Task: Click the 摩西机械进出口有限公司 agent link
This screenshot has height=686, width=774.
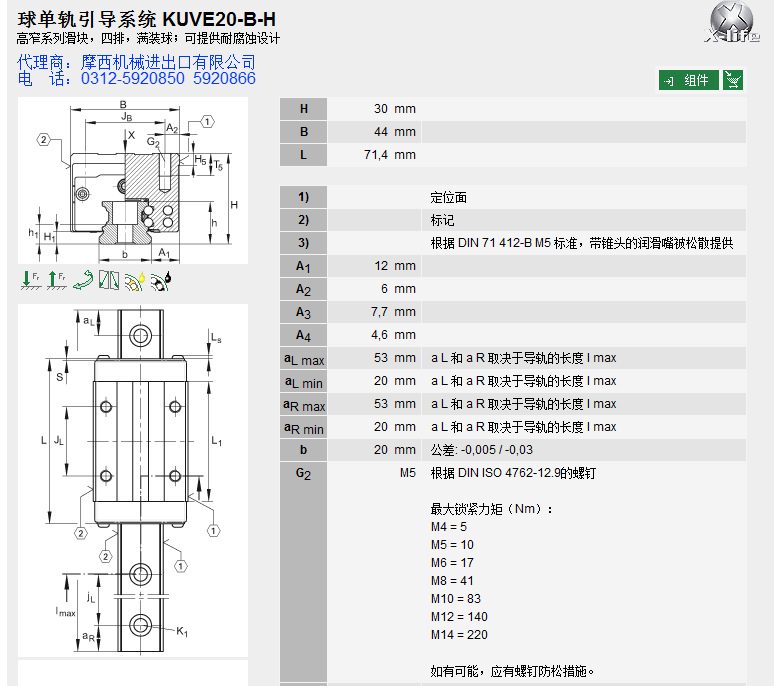Action: [168, 61]
